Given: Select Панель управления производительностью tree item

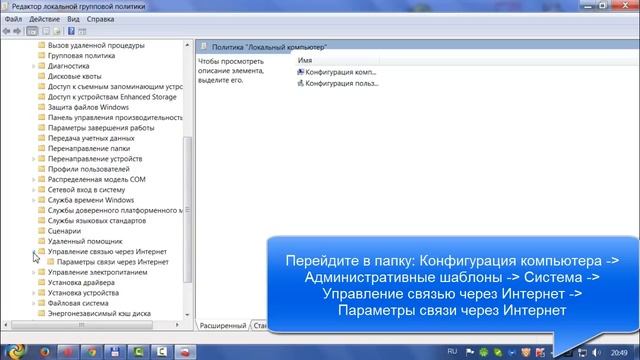Looking at the screenshot, I should pos(115,118).
